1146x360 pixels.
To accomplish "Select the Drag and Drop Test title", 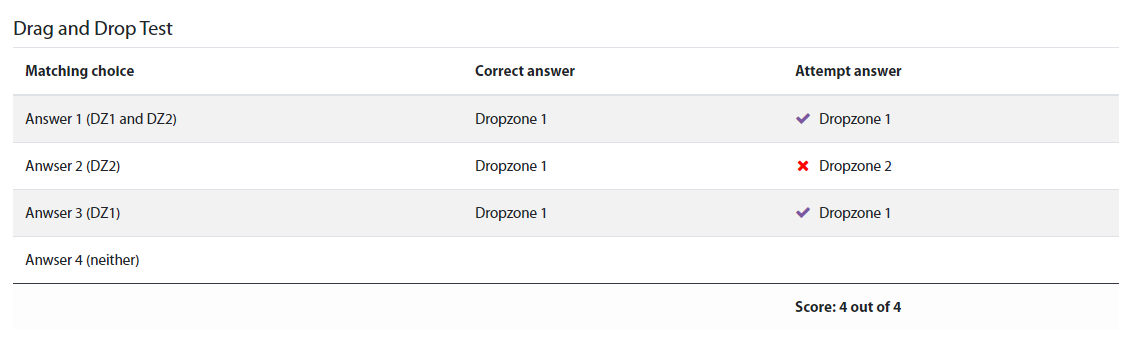I will (93, 28).
